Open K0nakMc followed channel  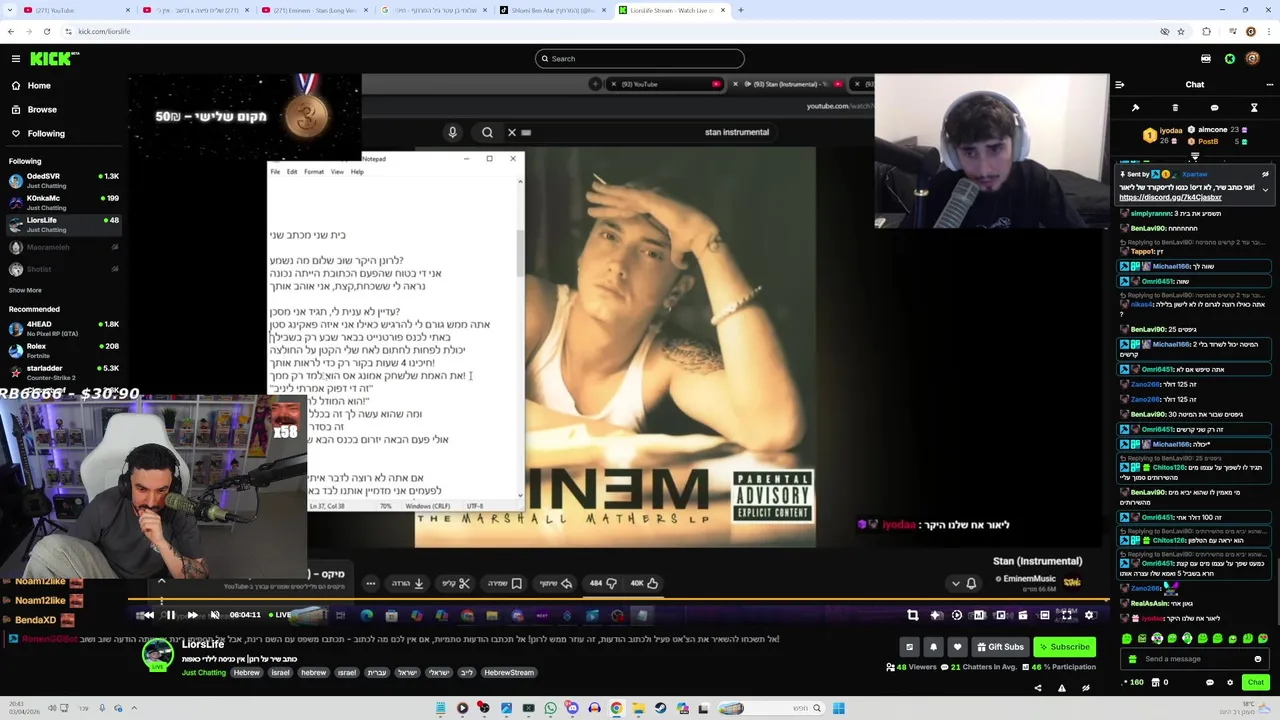pyautogui.click(x=64, y=202)
